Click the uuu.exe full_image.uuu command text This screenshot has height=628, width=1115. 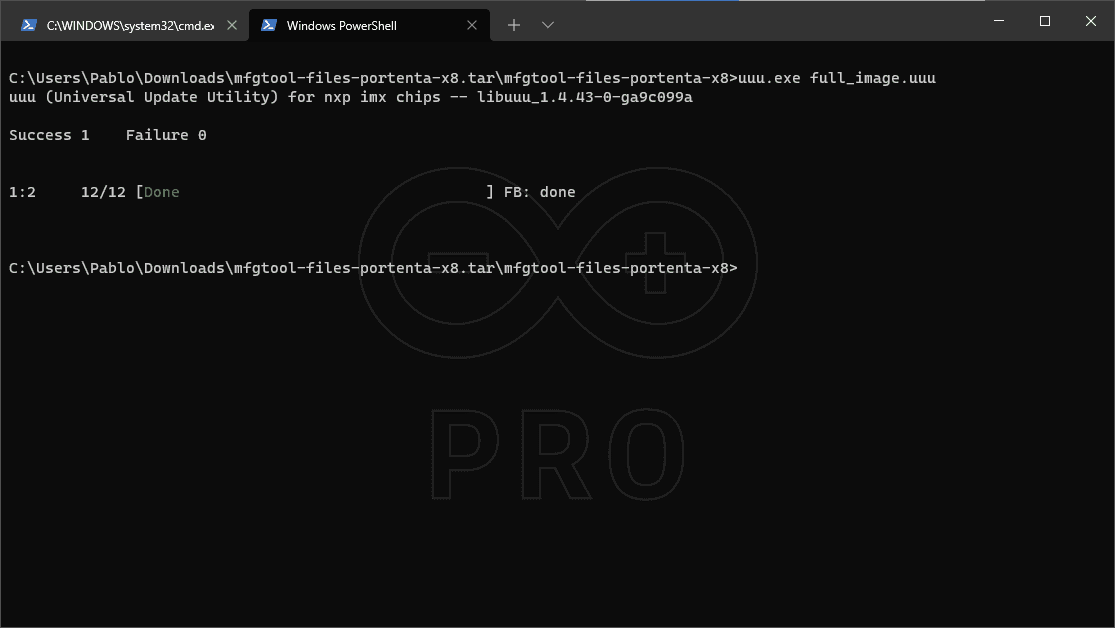click(837, 78)
